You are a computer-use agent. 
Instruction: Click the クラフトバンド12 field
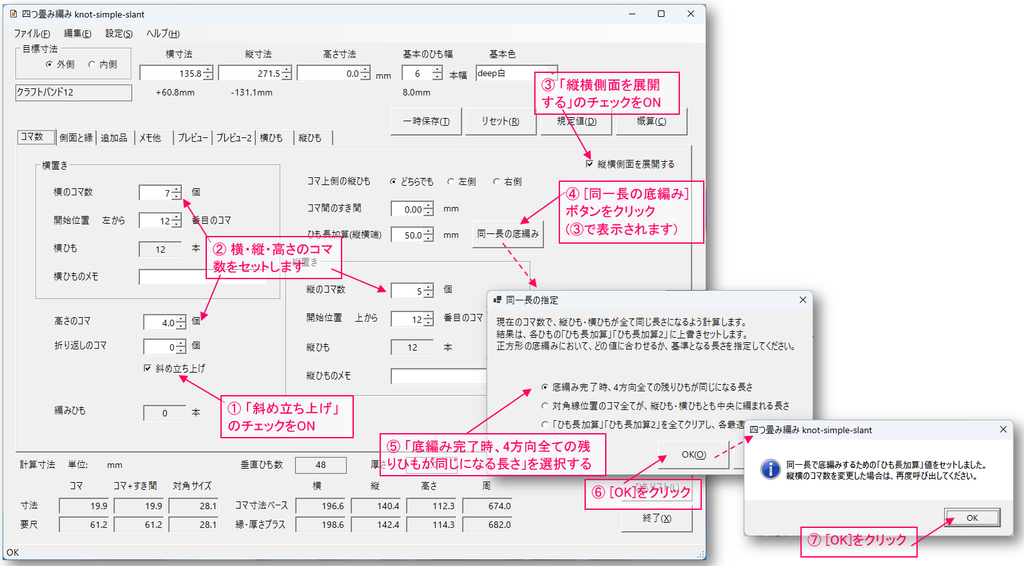[73, 92]
